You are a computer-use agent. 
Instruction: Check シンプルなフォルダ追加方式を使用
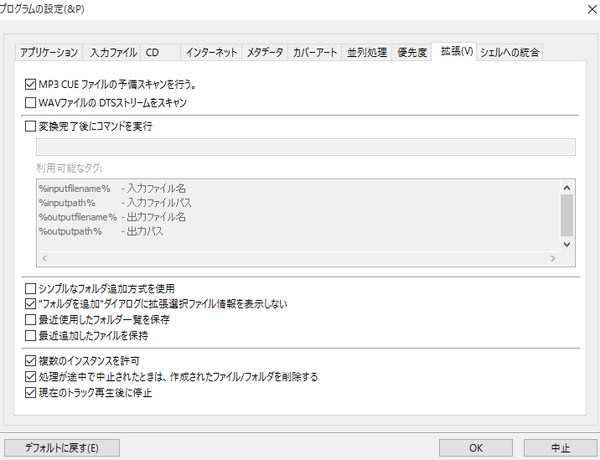(x=30, y=288)
